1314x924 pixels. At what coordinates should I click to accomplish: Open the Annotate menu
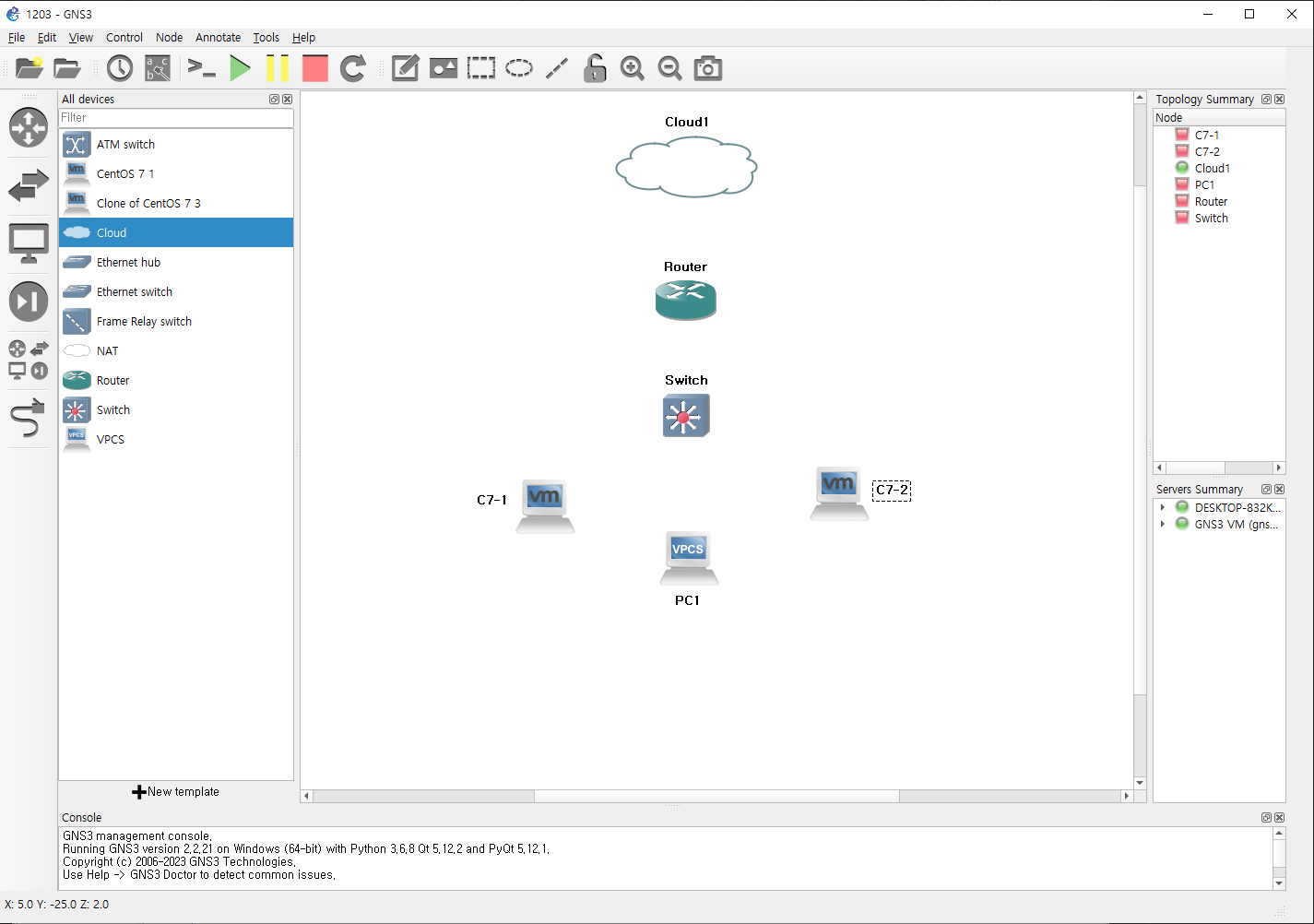219,38
